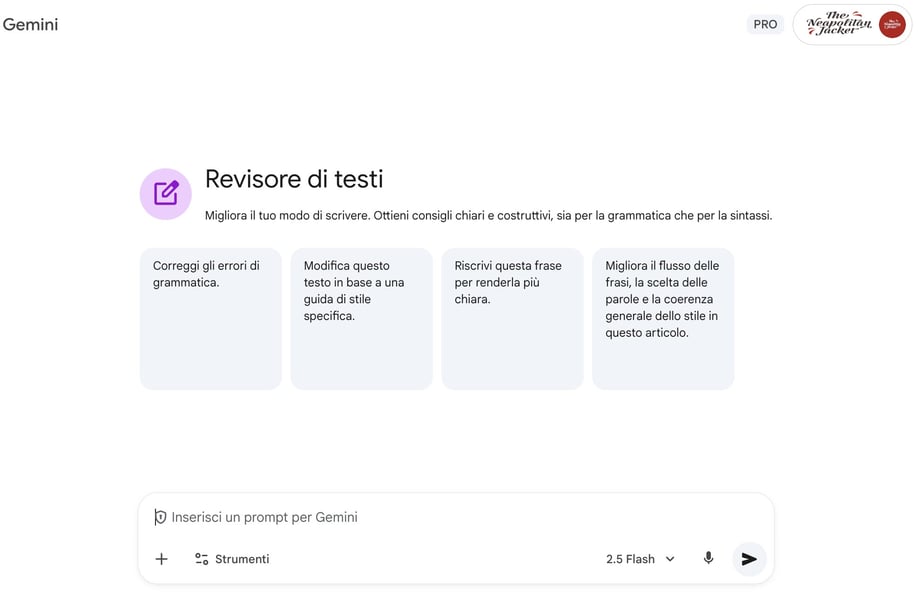
Task: Click the red Gem badge in the profile pill
Action: click(890, 24)
